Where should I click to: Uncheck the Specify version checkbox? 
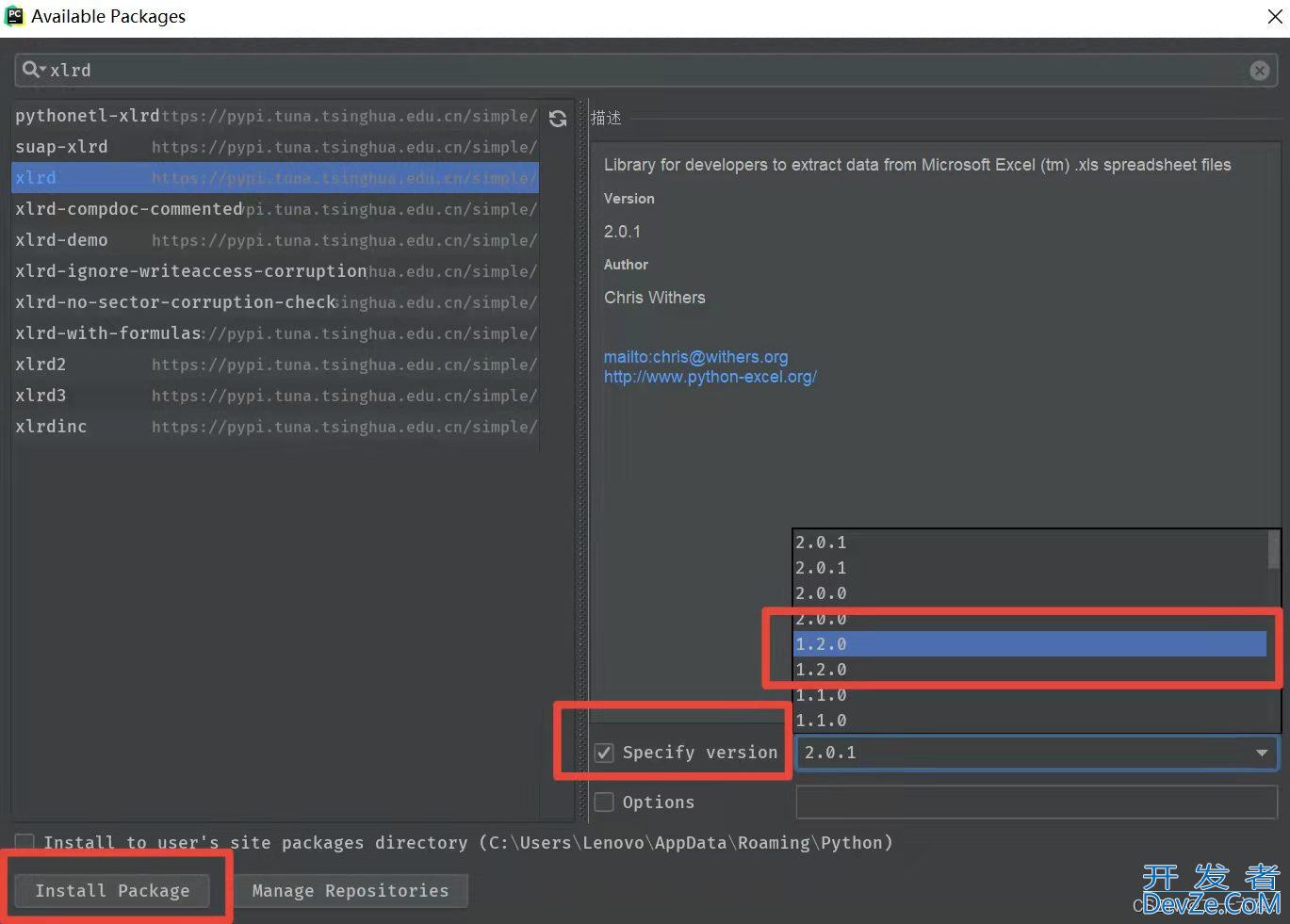(605, 753)
